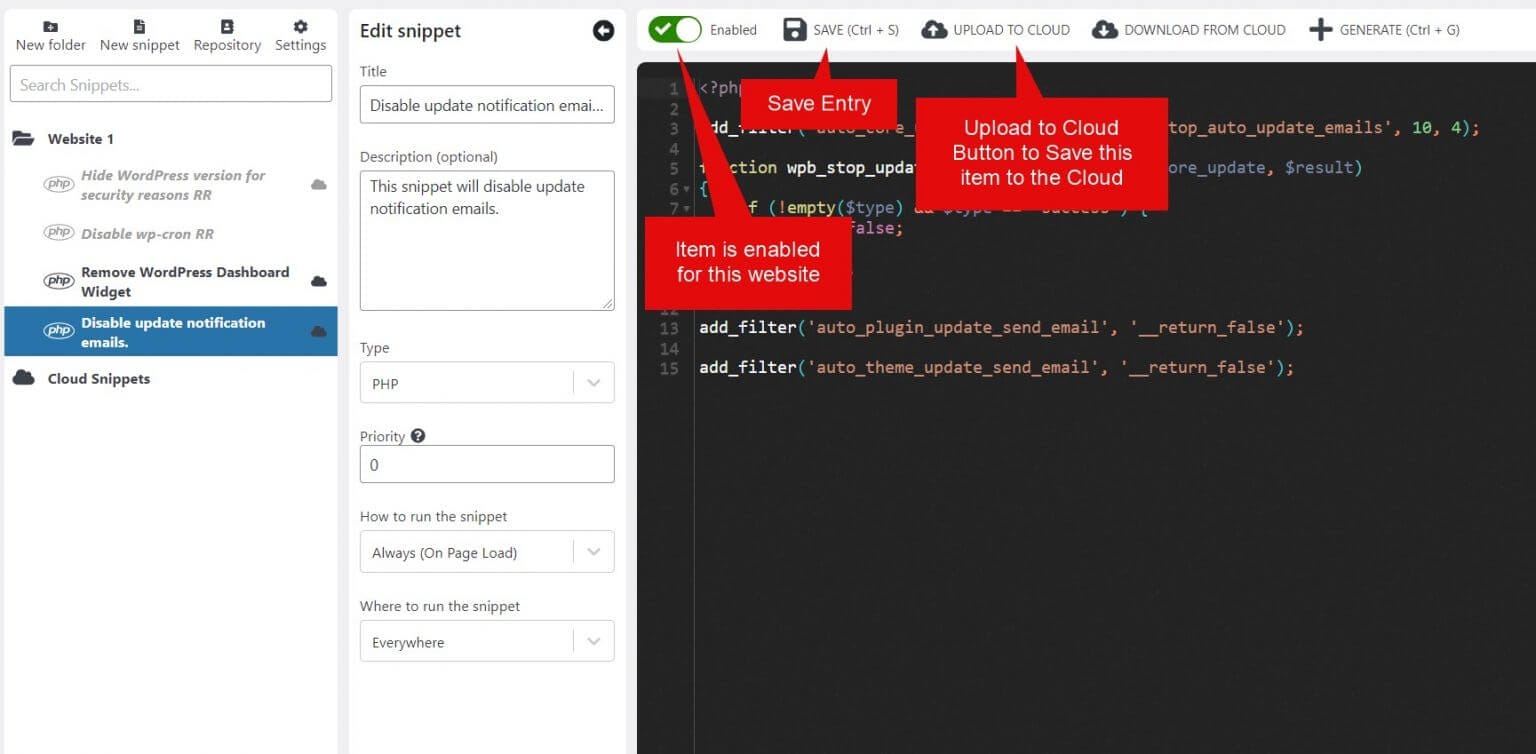
Task: Expand How to run the snippet dropdown
Action: (486, 552)
